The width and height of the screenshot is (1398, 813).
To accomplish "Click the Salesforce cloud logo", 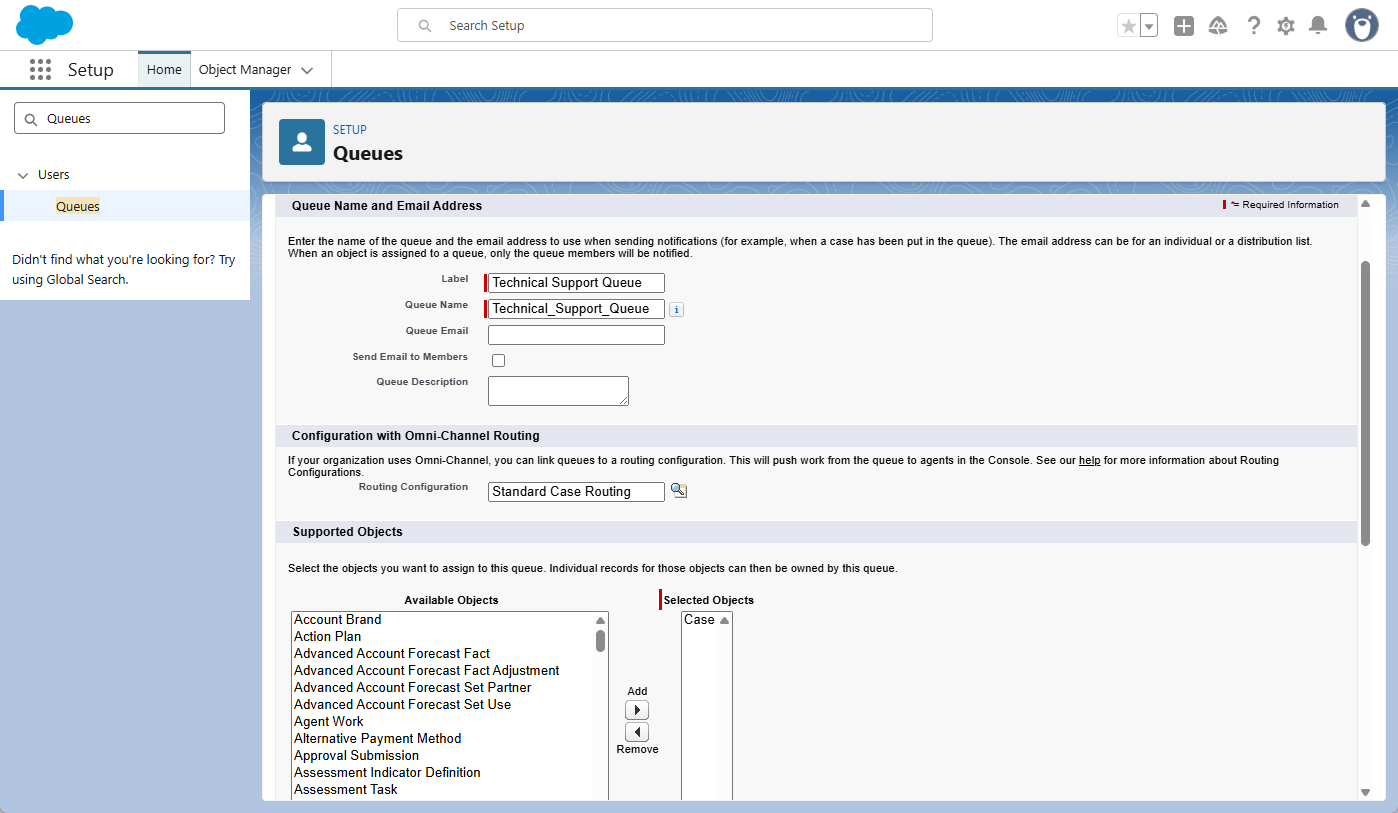I will point(45,25).
